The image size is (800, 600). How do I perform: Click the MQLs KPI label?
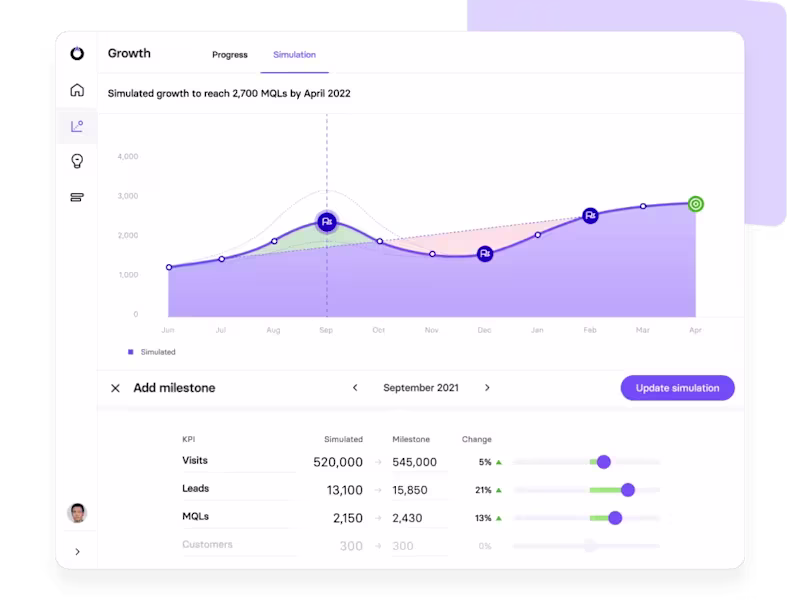coord(195,516)
